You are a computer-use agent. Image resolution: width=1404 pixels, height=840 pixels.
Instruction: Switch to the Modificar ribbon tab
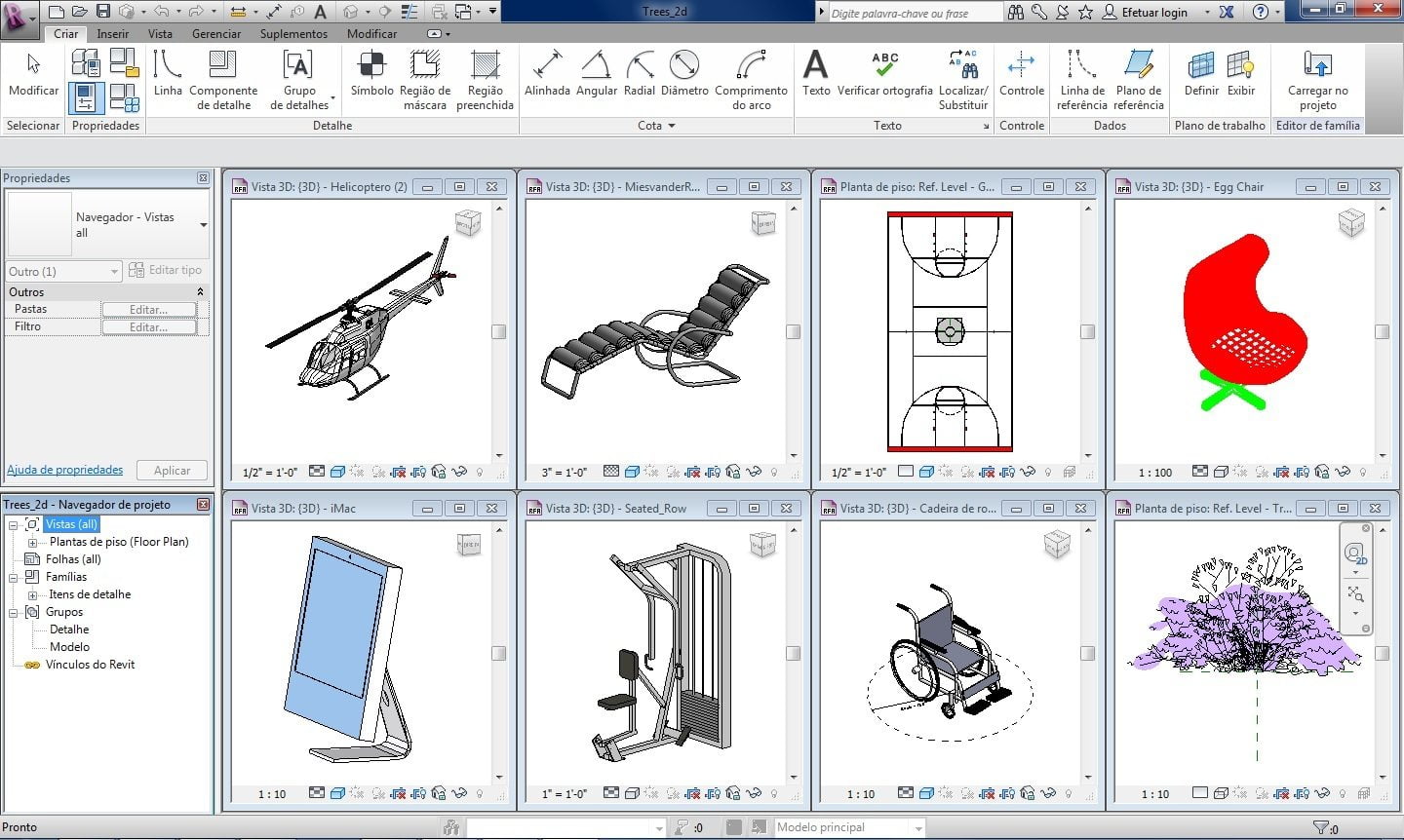coord(371,33)
